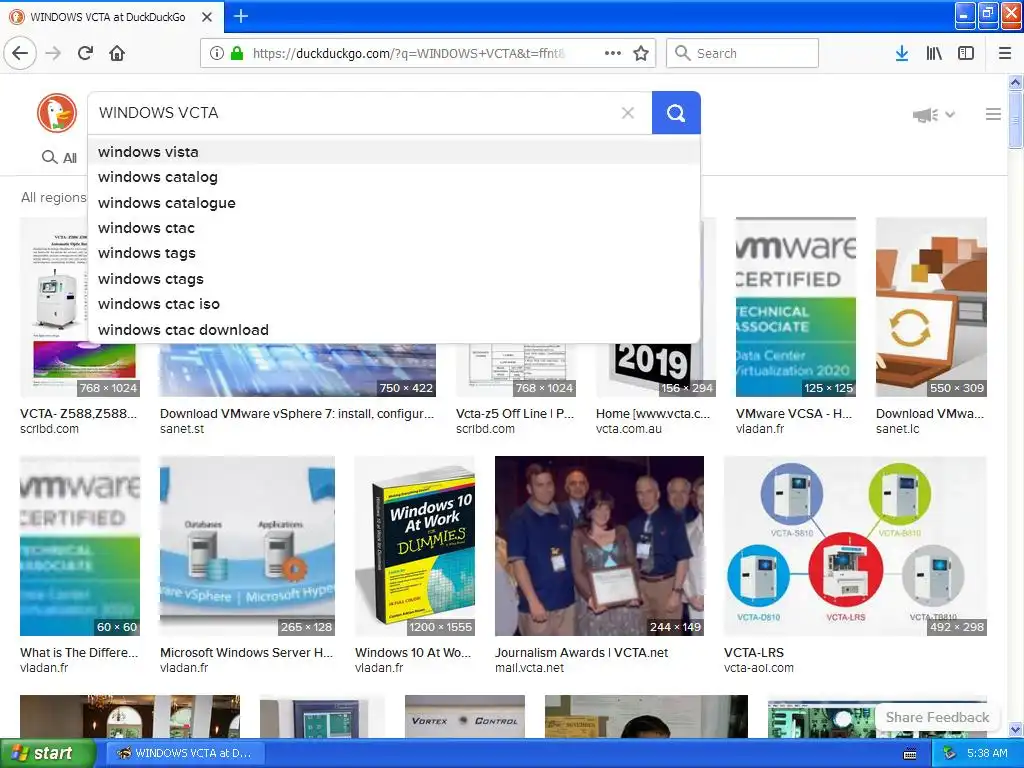Open the Firefox downloads panel
Viewport: 1024px width, 768px height.
pyautogui.click(x=902, y=54)
